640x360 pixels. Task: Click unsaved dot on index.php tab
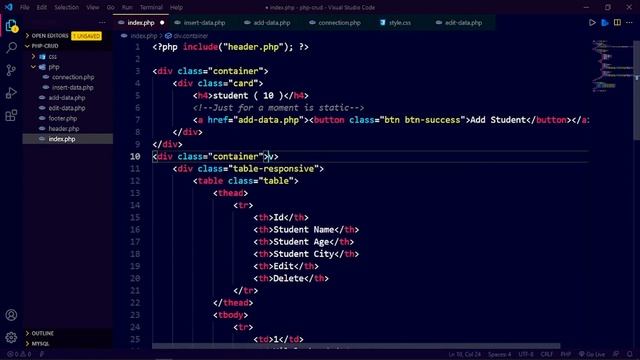162,23
